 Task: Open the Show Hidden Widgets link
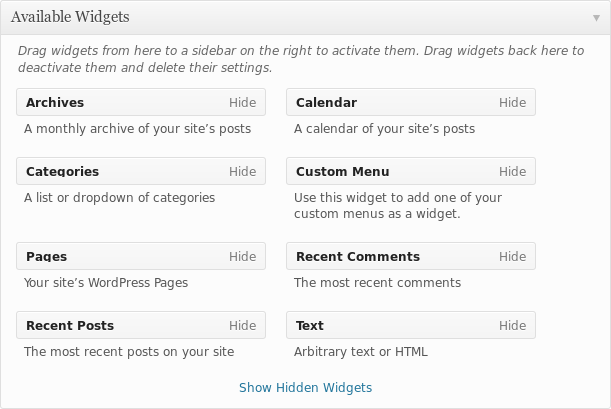tap(306, 388)
